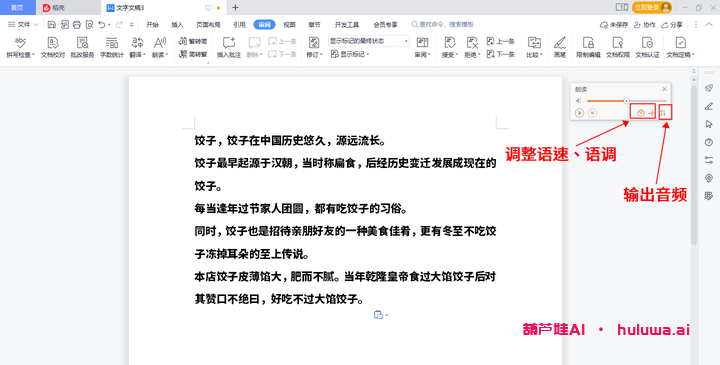
Task: Open 文档权限 document permissions
Action: (x=618, y=48)
